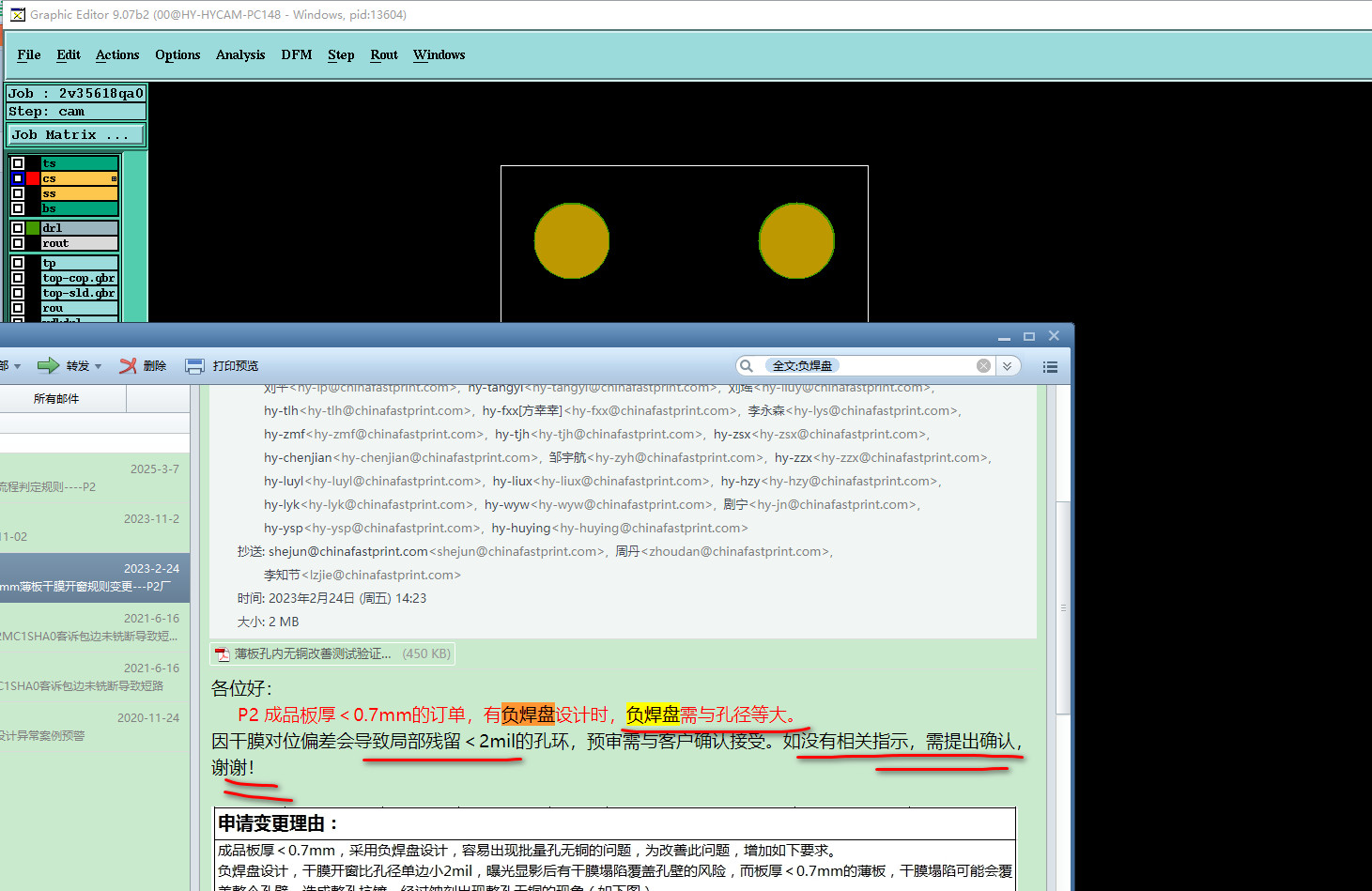The height and width of the screenshot is (891, 1372).
Task: Toggle display checkbox for drl layer
Action: coord(18,228)
